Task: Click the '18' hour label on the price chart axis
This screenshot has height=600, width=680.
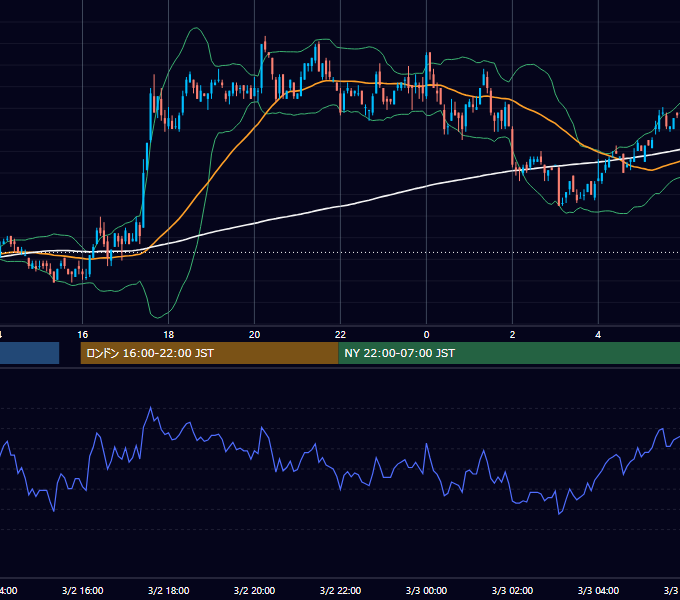Action: tap(168, 335)
